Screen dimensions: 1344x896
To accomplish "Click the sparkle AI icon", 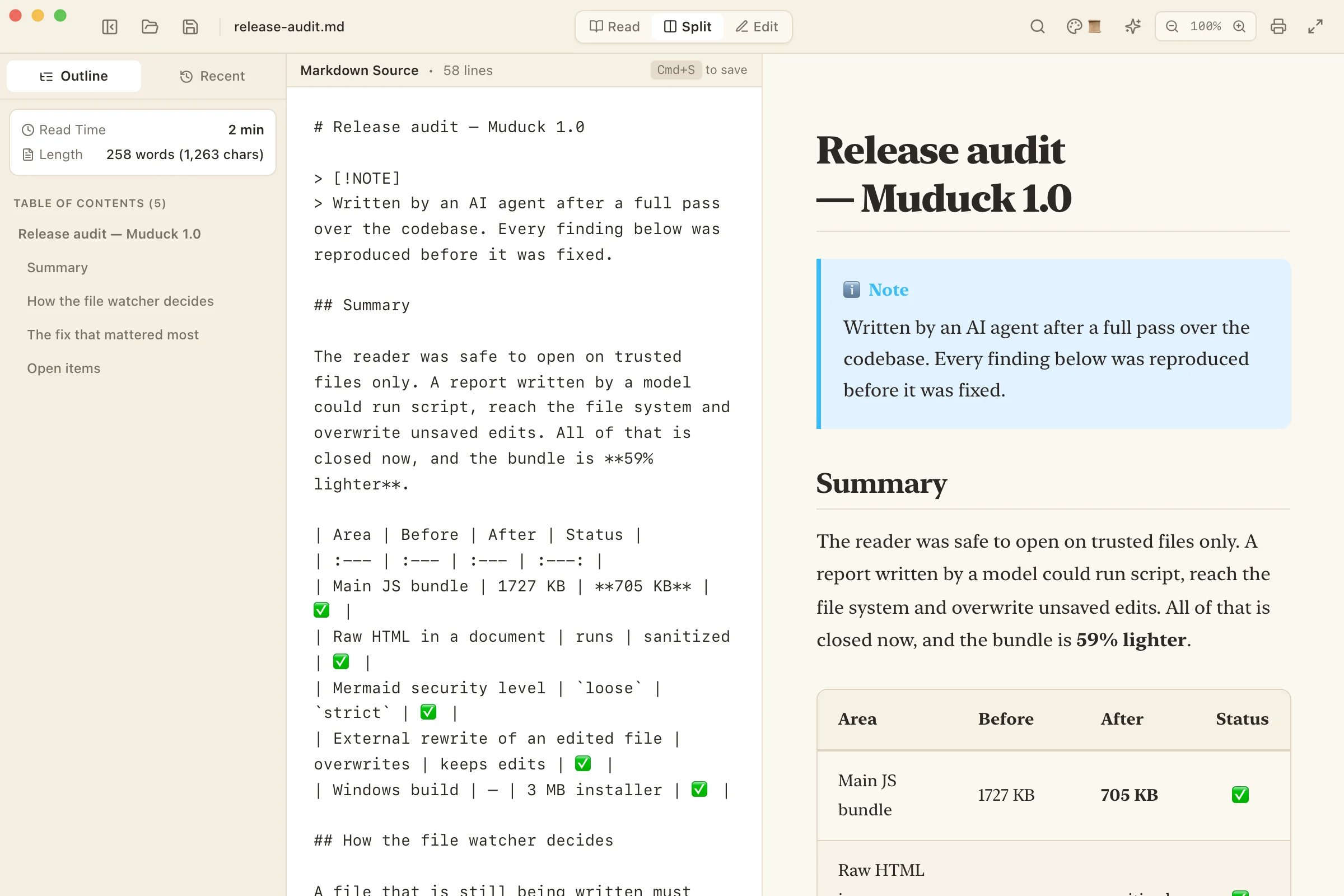I will [1132, 26].
